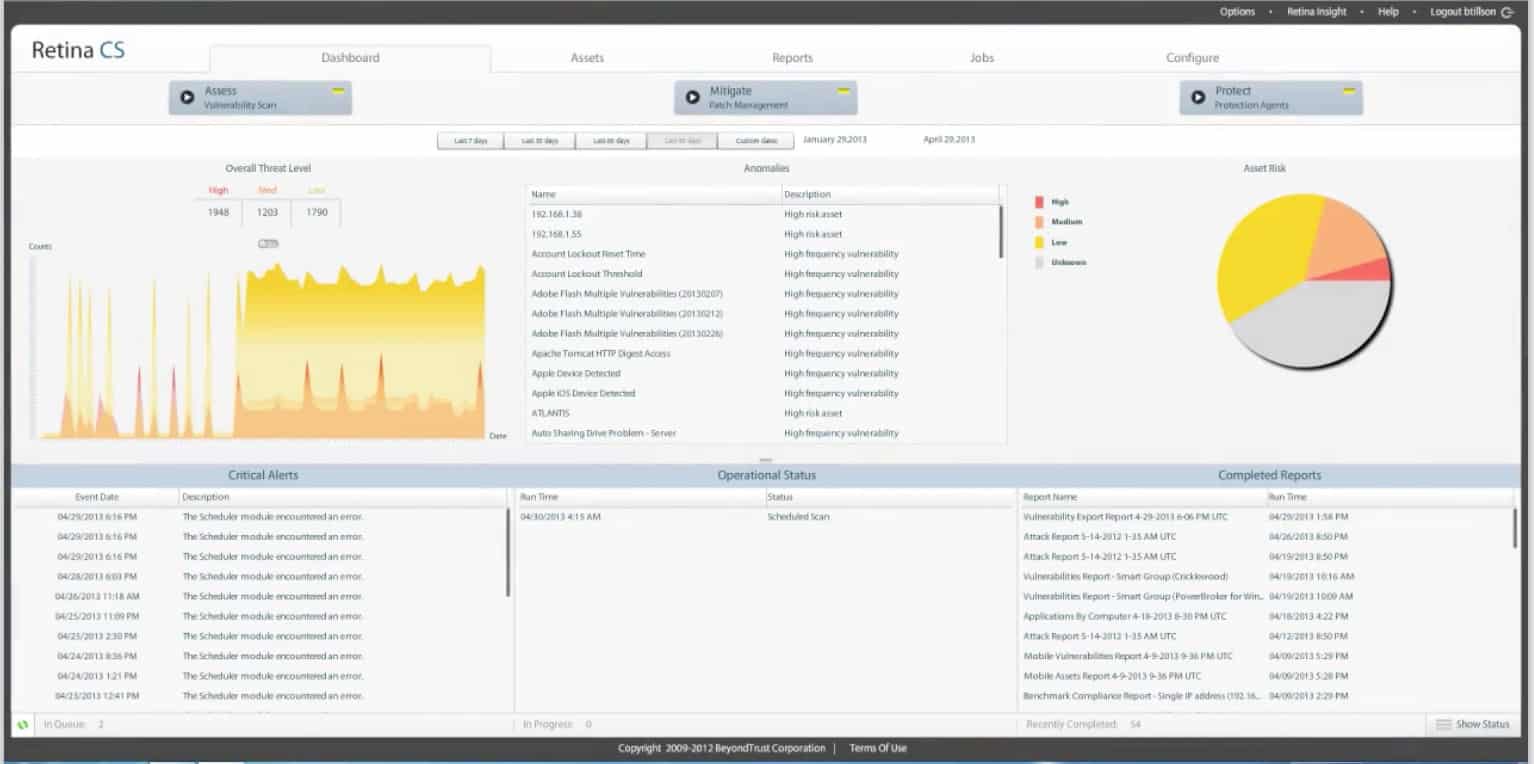
Task: Open the Help link in the top bar
Action: [x=1388, y=12]
